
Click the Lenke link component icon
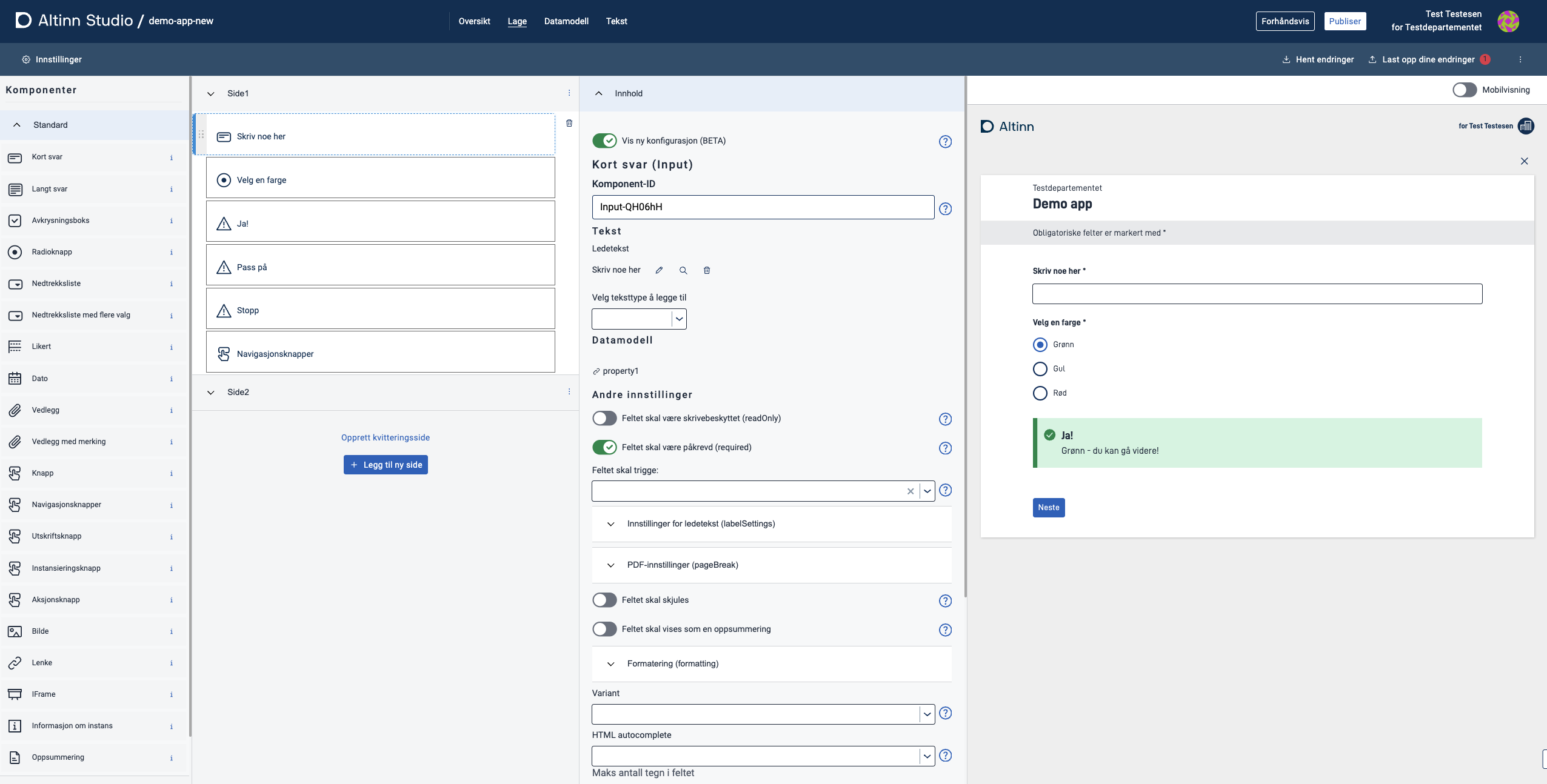tap(15, 663)
